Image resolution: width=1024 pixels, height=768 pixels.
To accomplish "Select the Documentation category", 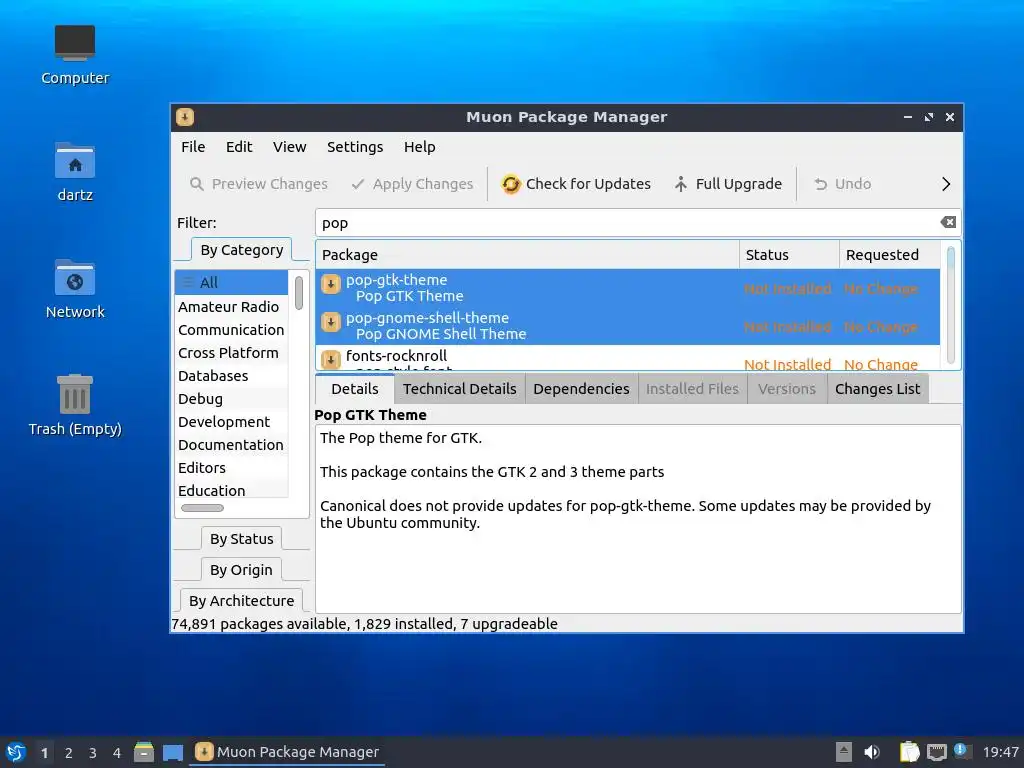I will click(231, 445).
